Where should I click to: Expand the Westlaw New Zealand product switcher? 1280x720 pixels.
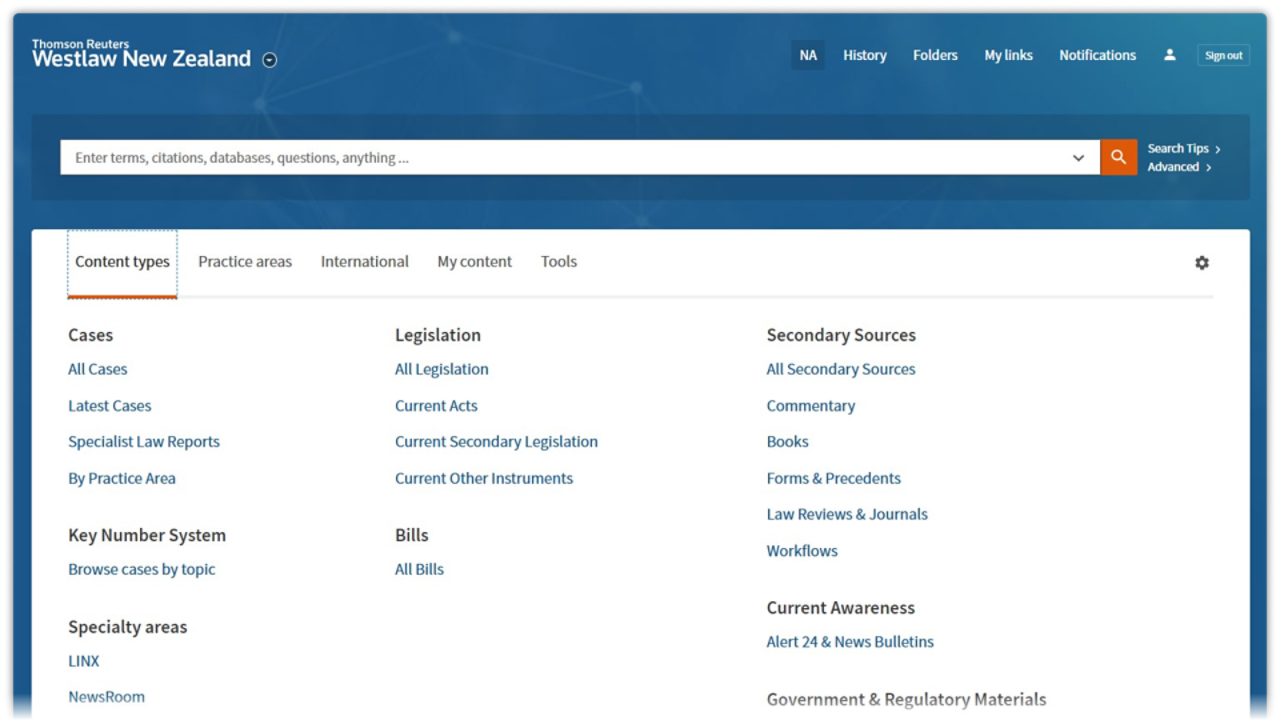click(x=269, y=60)
